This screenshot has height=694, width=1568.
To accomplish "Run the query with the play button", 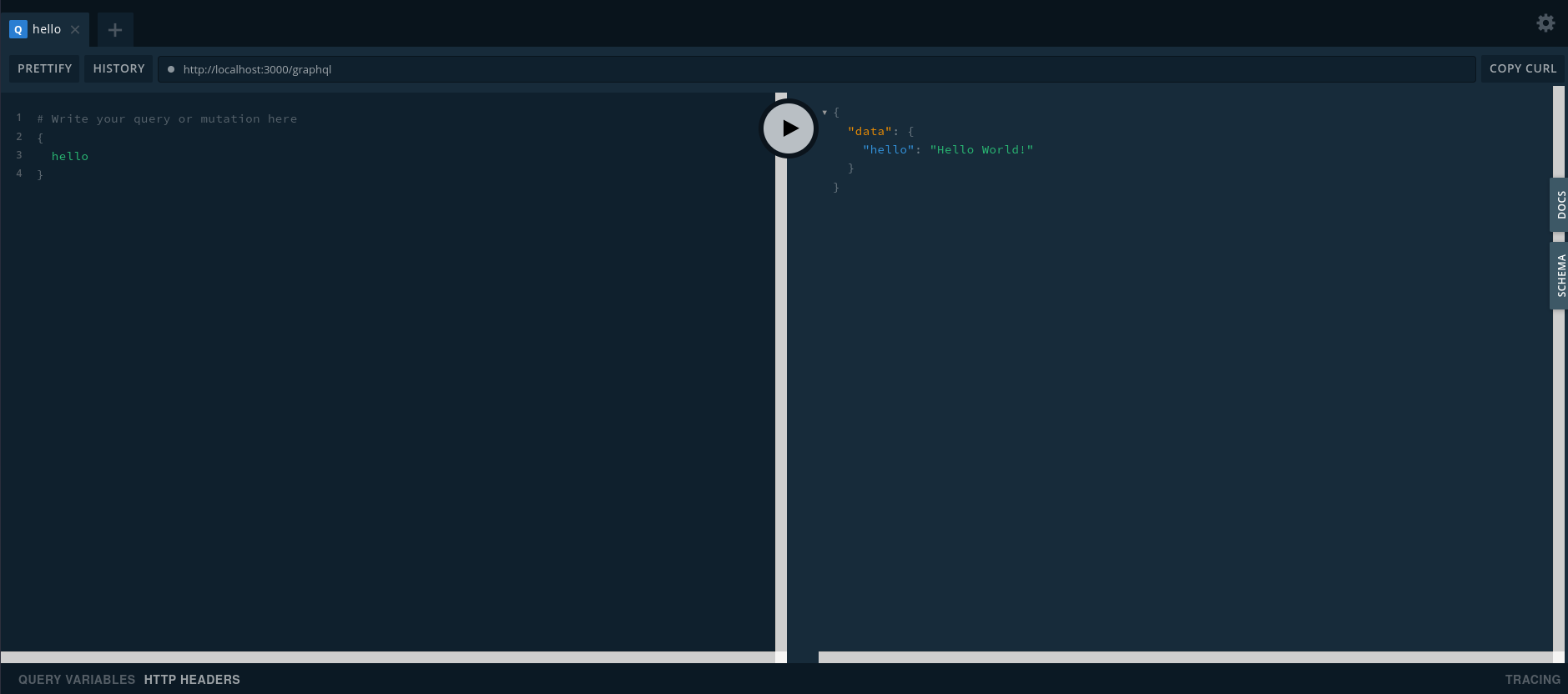I will [789, 128].
